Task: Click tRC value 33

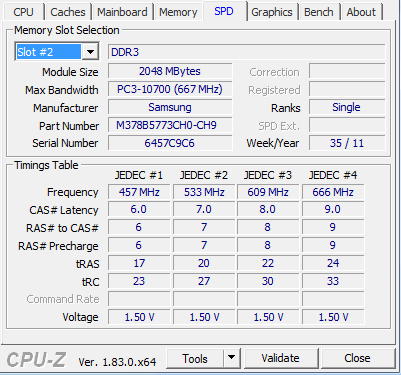Action: click(x=333, y=281)
